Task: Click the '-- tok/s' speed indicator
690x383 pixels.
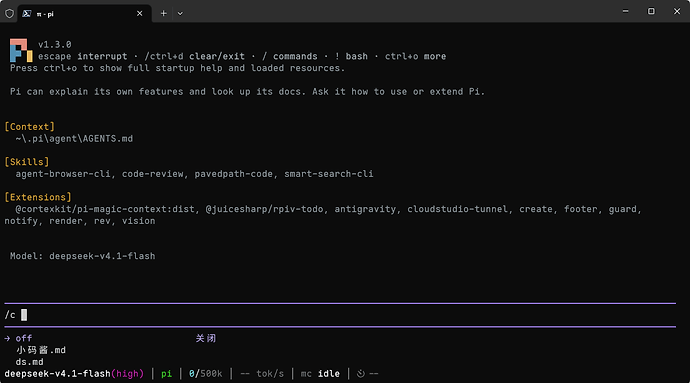Action: (x=262, y=374)
